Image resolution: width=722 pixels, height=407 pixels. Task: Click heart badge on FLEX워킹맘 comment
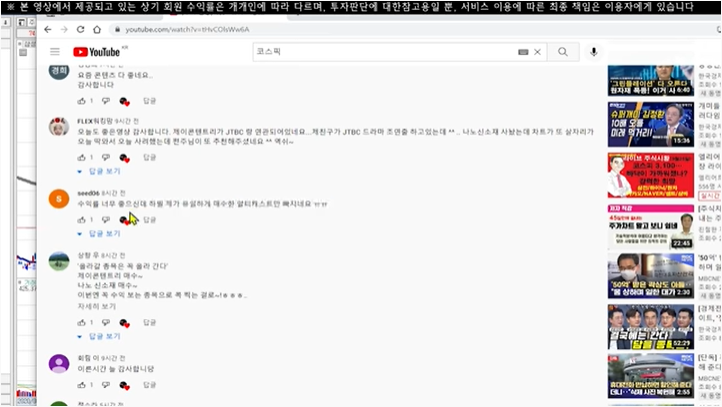tap(124, 158)
